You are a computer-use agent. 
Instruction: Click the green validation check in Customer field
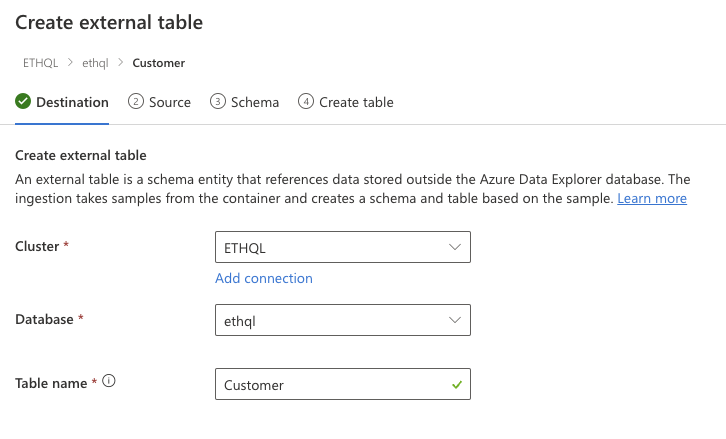[456, 384]
